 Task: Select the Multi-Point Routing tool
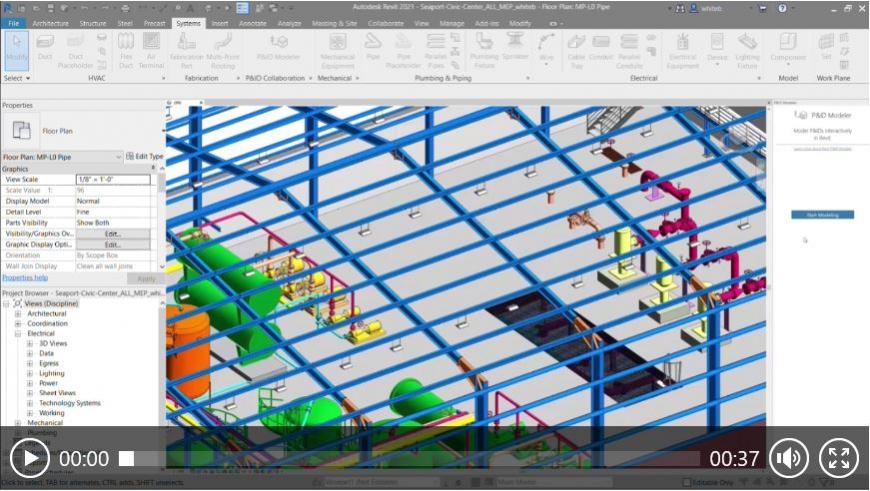222,51
